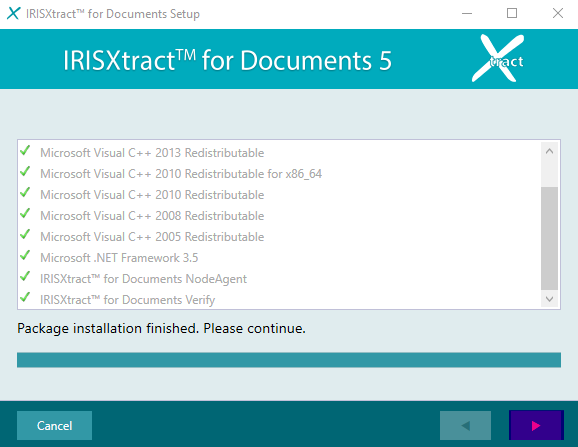Click the IRISXtract title bar app icon

13,14
